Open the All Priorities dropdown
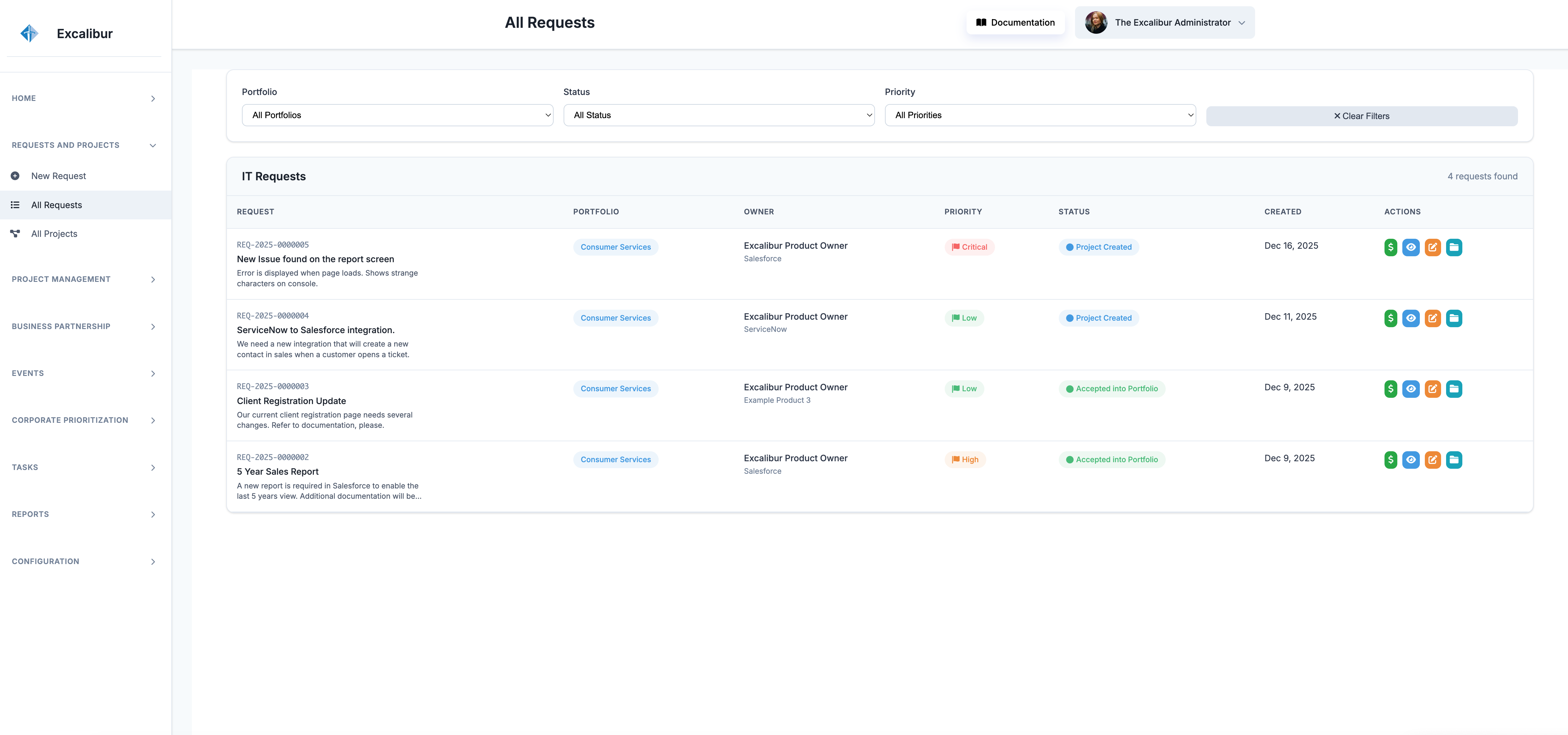The image size is (1568, 735). coord(1040,115)
